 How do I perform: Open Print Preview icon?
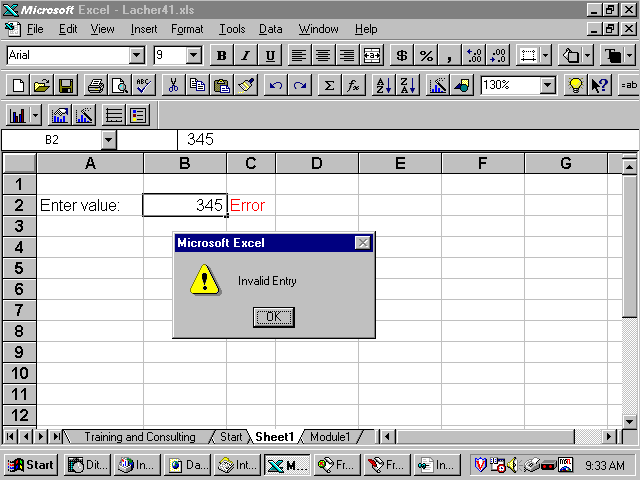point(120,85)
